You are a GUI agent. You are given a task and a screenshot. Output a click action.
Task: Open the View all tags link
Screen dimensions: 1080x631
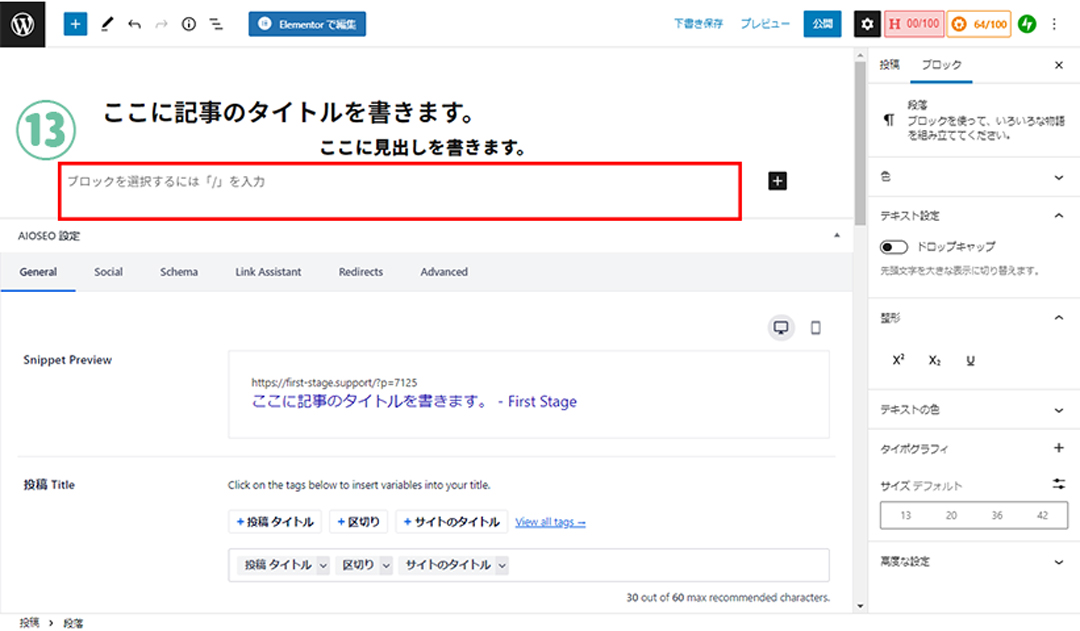pyautogui.click(x=550, y=522)
